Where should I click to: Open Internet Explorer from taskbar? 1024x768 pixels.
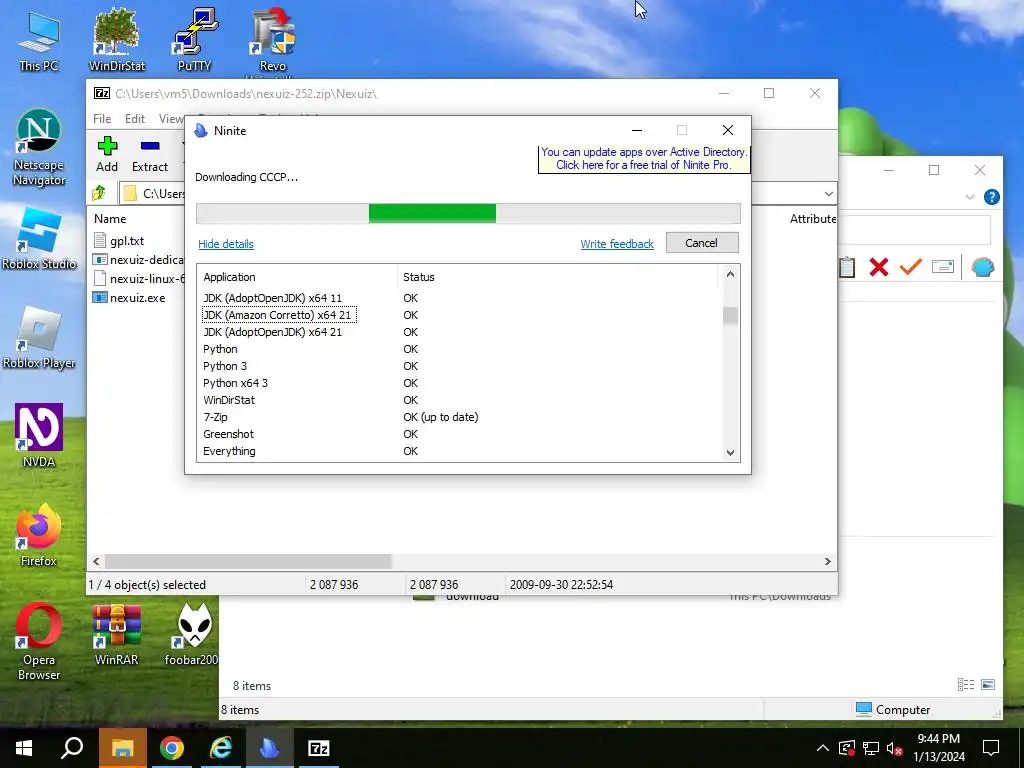[221, 748]
